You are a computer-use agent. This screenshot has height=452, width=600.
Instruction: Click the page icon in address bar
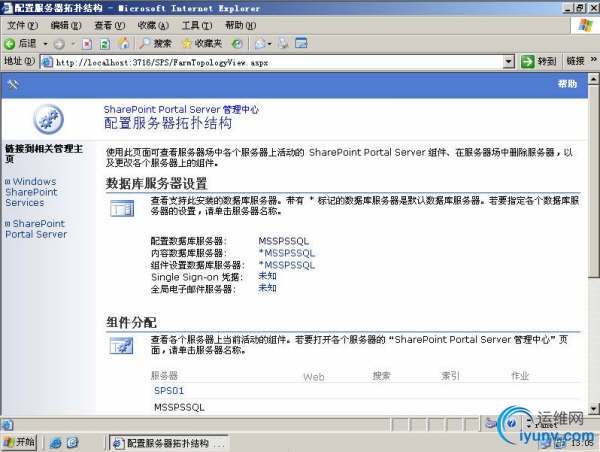[47, 62]
